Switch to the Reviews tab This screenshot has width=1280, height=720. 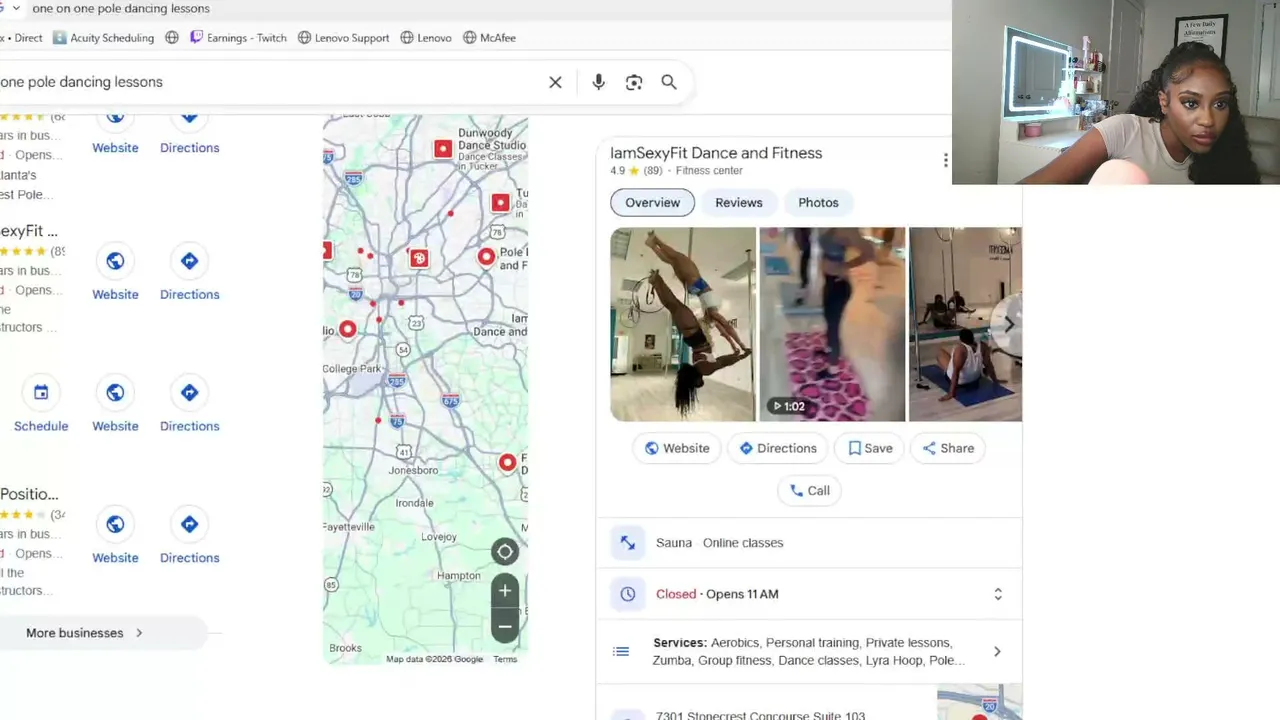(739, 202)
